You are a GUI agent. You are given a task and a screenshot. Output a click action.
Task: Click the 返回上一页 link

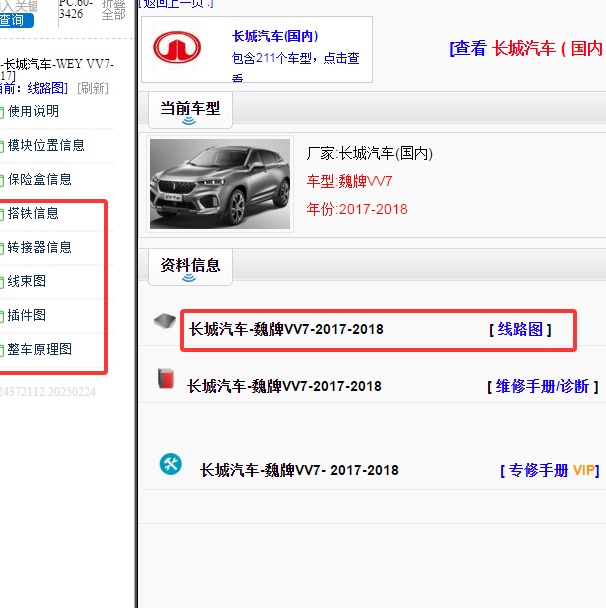pos(176,4)
